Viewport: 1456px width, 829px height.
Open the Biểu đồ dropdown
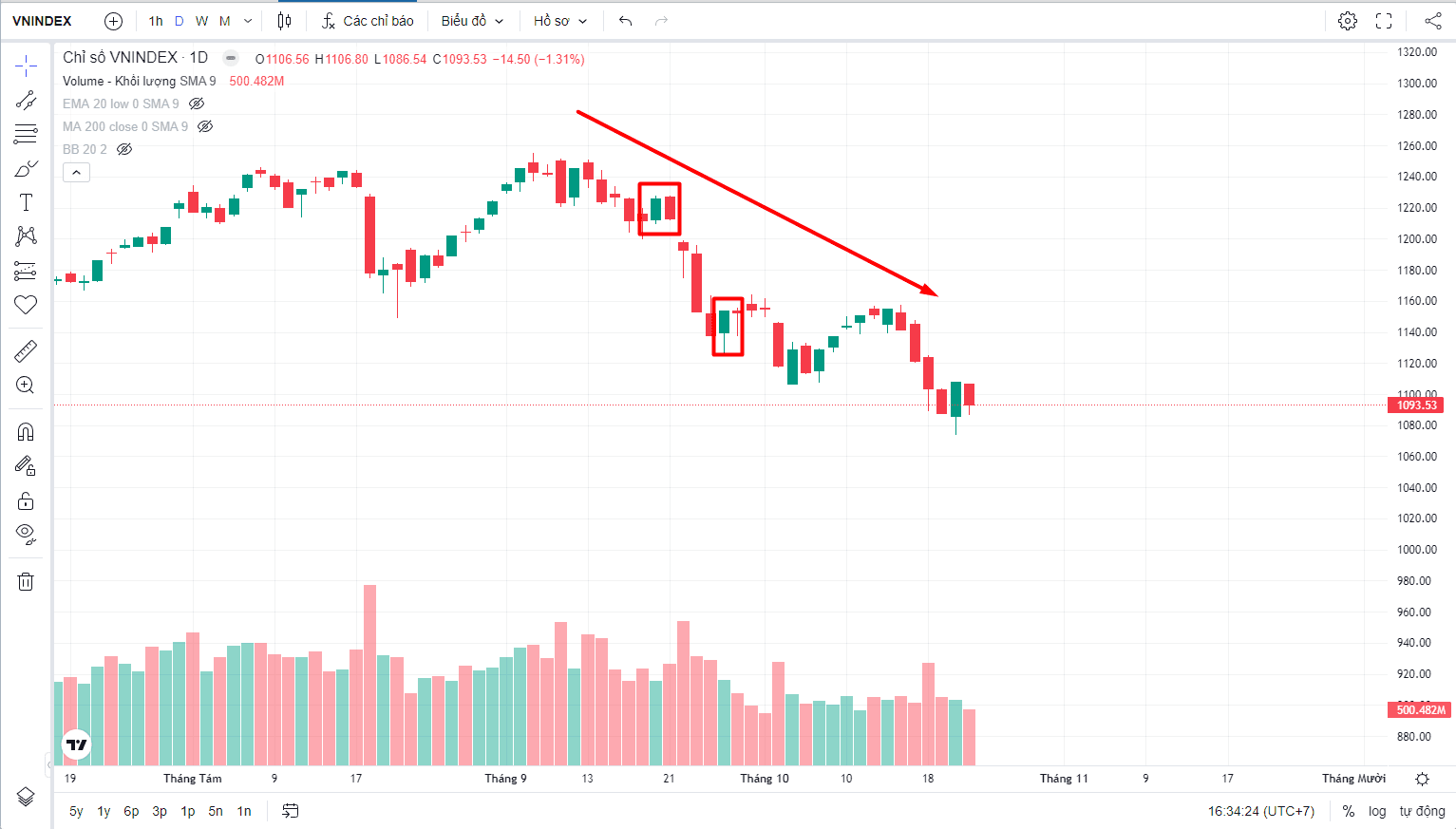tap(472, 21)
